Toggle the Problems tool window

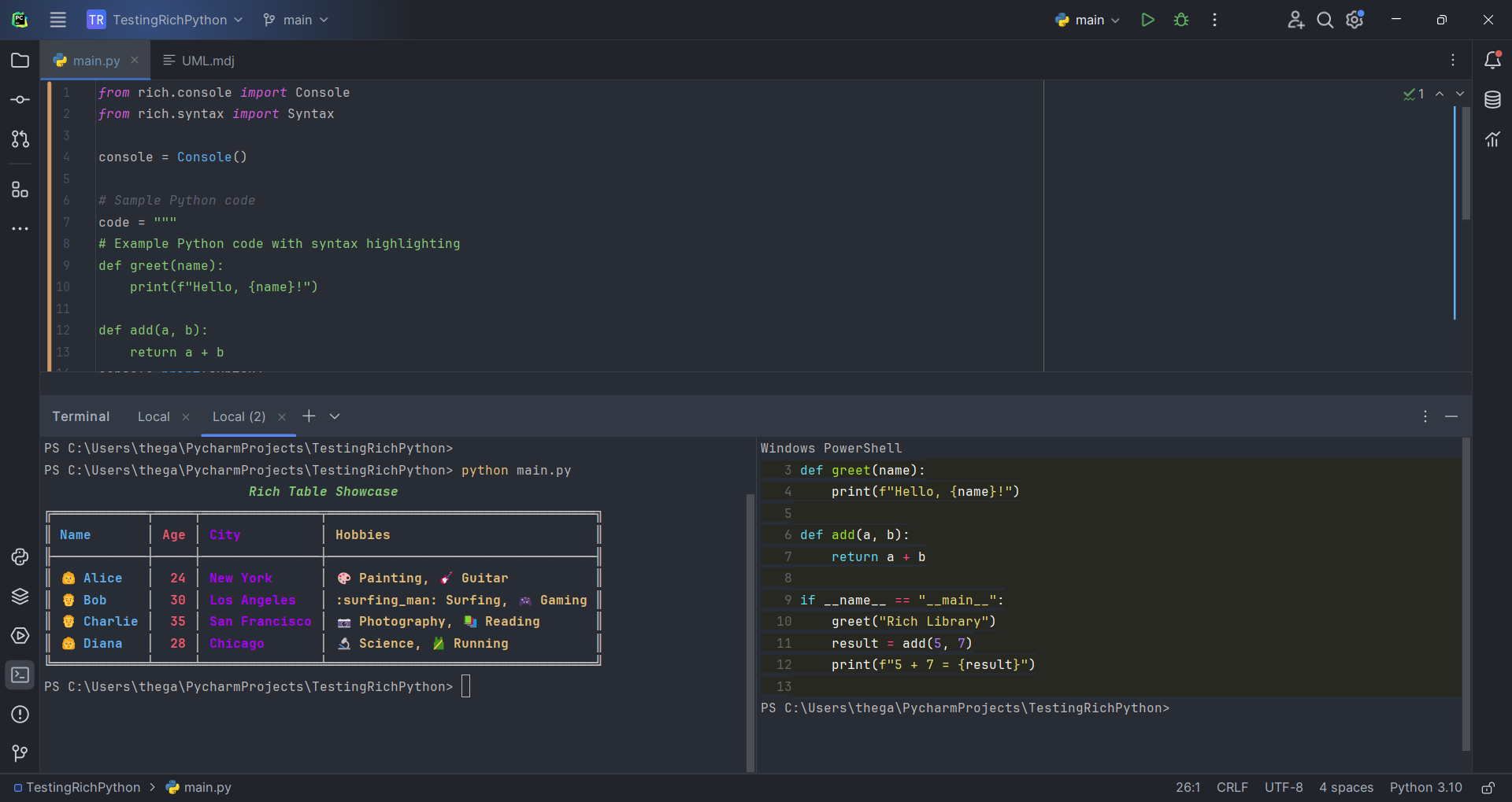click(20, 715)
